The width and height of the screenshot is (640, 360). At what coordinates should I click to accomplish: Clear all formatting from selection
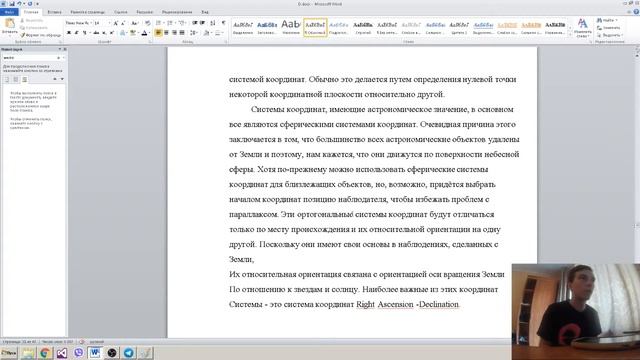(x=148, y=23)
